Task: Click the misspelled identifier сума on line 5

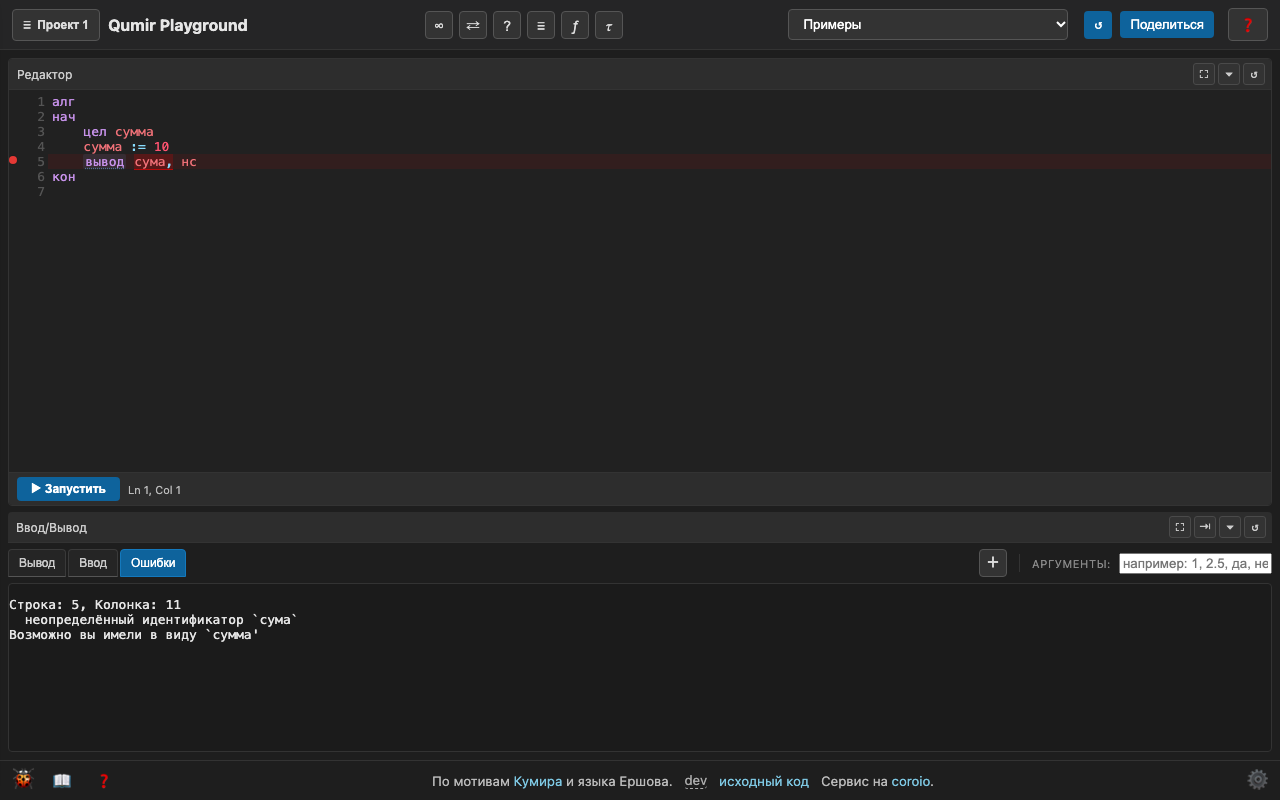Action: 150,162
